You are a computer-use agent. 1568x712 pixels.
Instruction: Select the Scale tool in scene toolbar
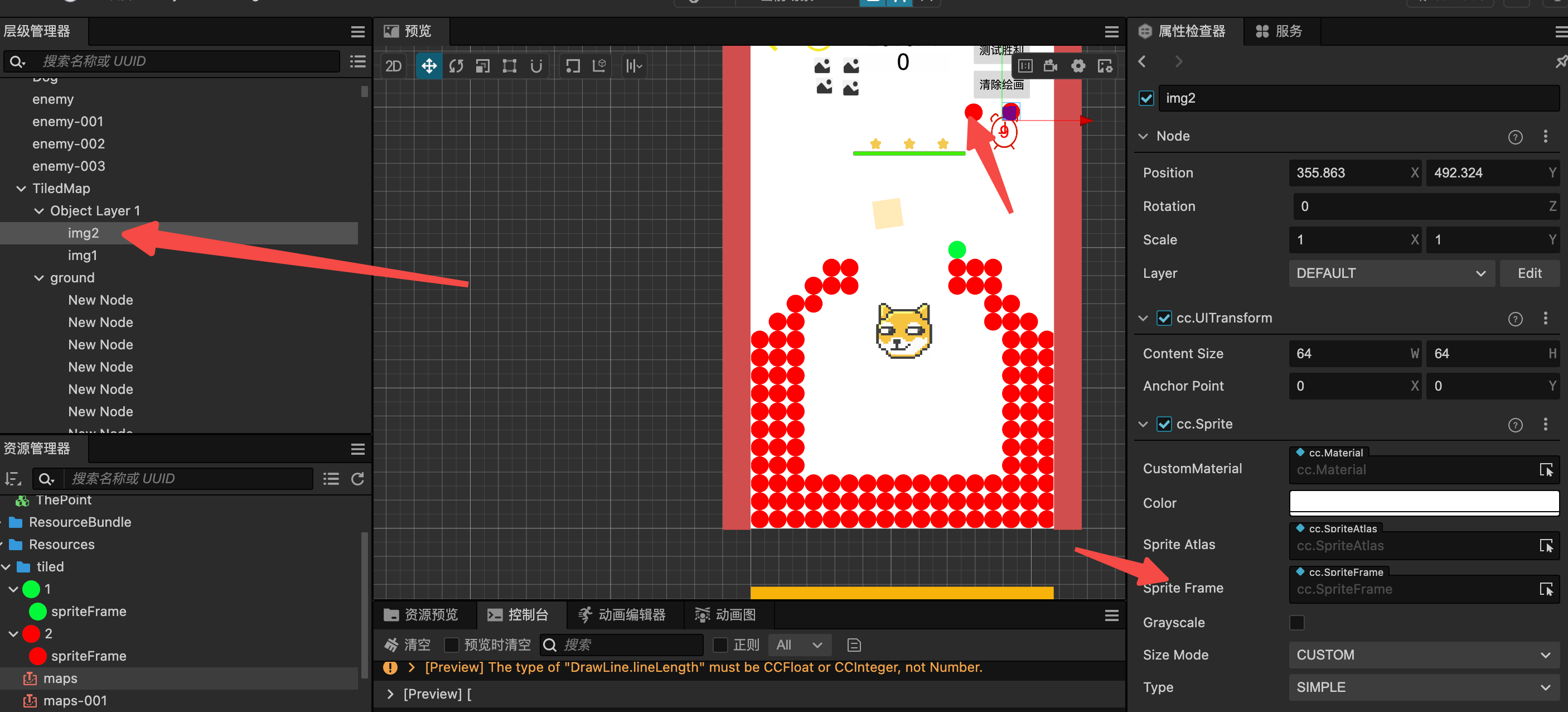tap(482, 66)
